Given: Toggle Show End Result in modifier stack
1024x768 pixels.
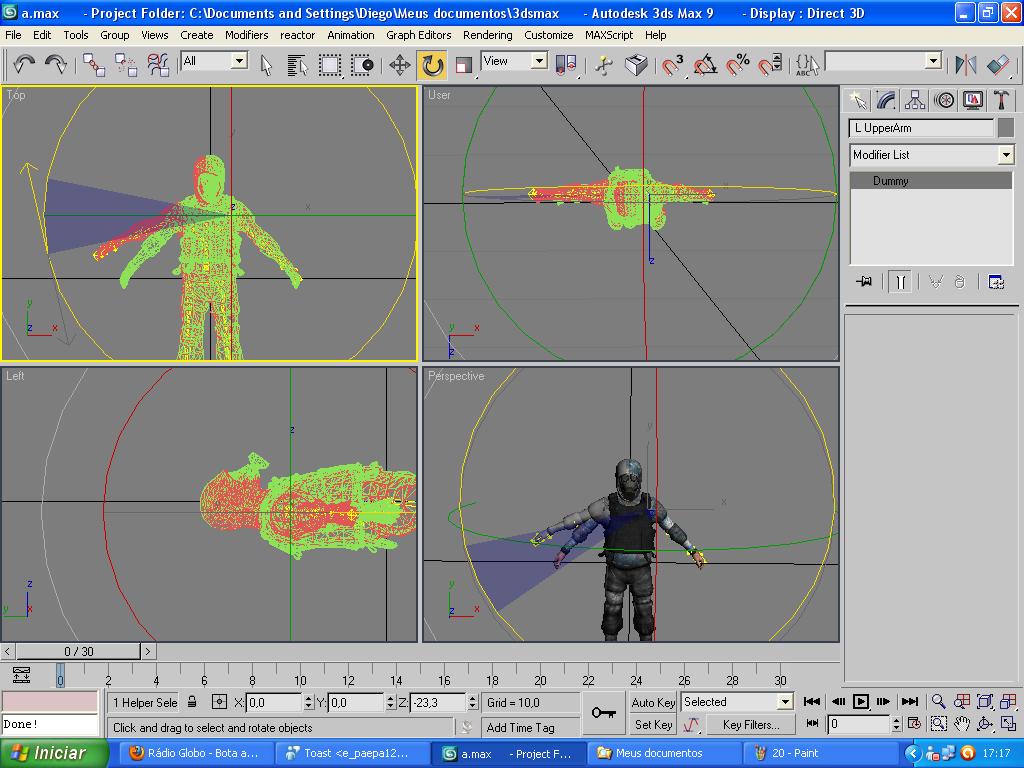Looking at the screenshot, I should 900,282.
